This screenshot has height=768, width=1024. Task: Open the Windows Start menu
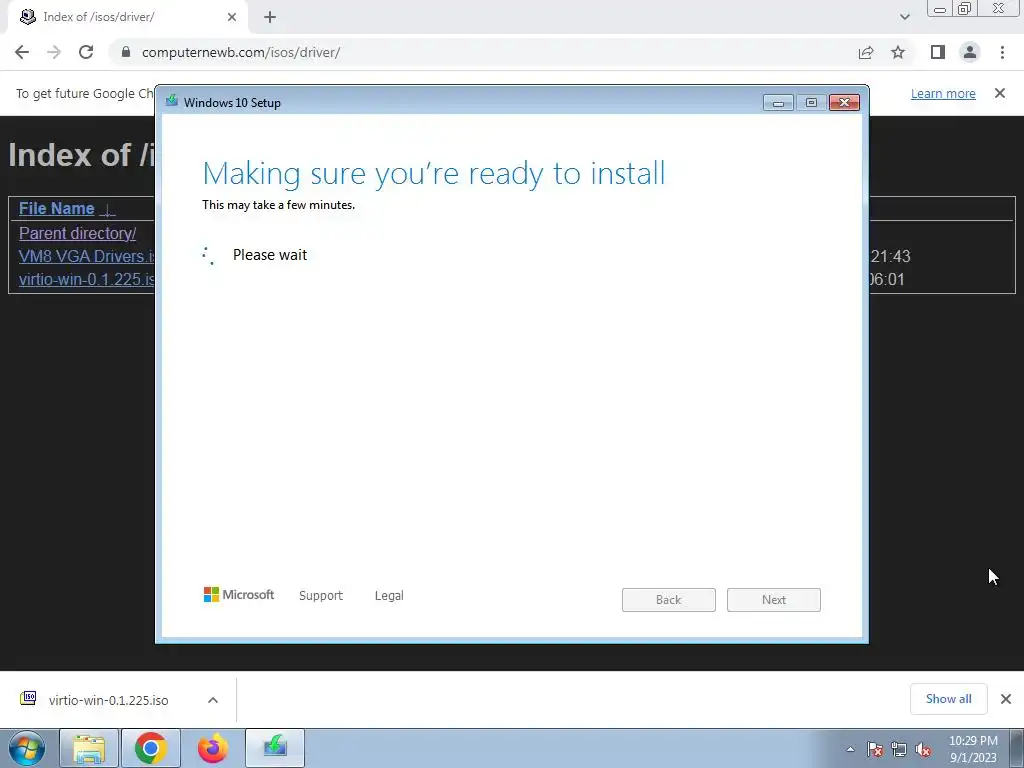pyautogui.click(x=27, y=748)
